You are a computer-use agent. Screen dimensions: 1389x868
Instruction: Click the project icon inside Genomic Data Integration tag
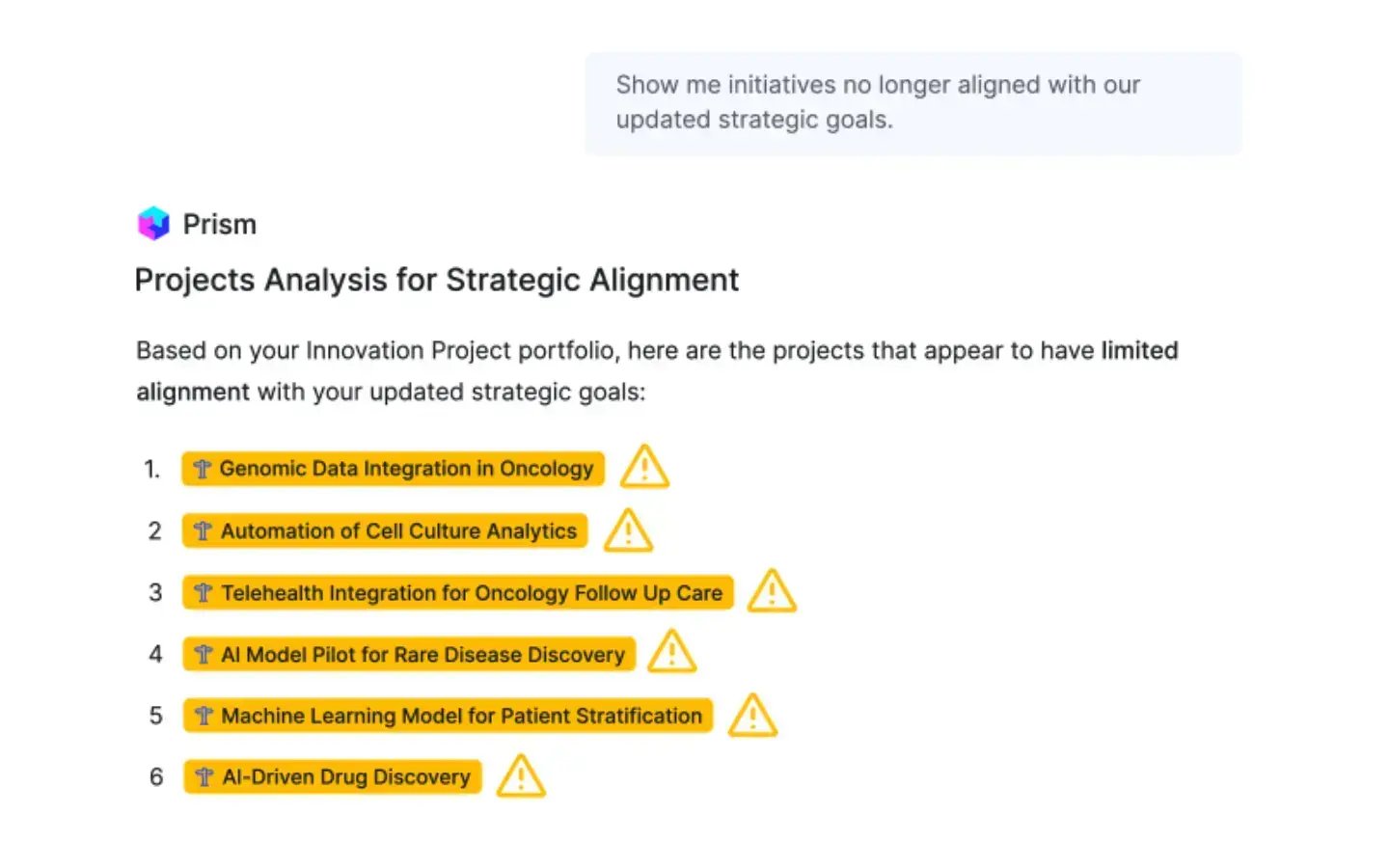pos(203,469)
